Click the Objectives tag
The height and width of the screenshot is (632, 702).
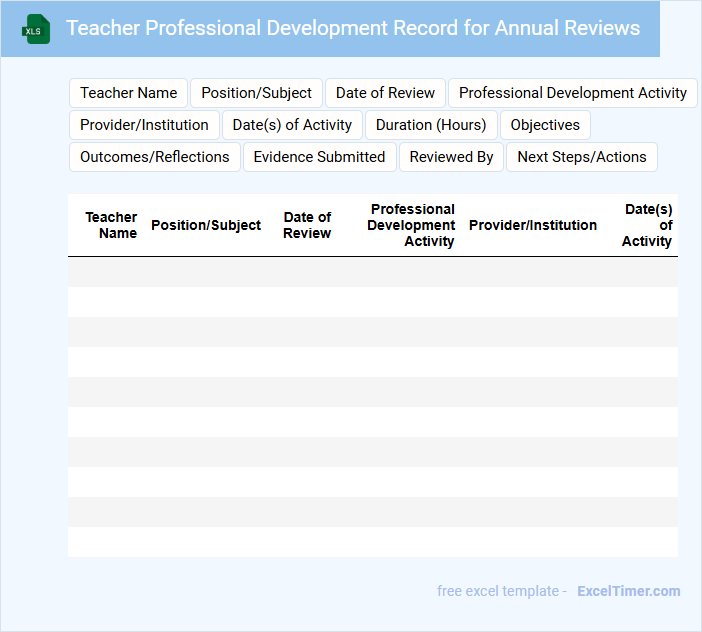point(545,125)
